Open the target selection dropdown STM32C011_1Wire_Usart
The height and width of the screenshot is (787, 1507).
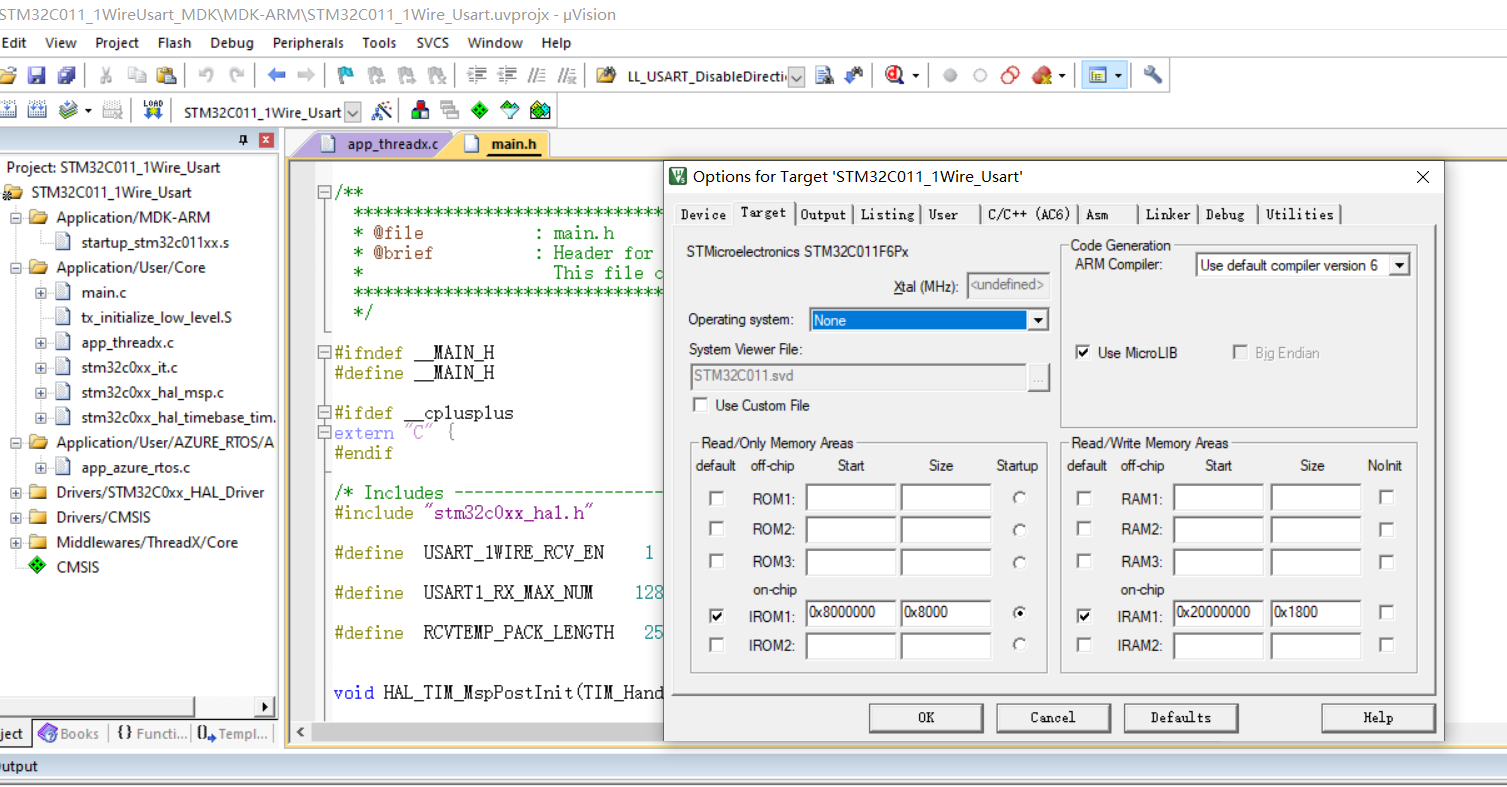click(x=352, y=112)
